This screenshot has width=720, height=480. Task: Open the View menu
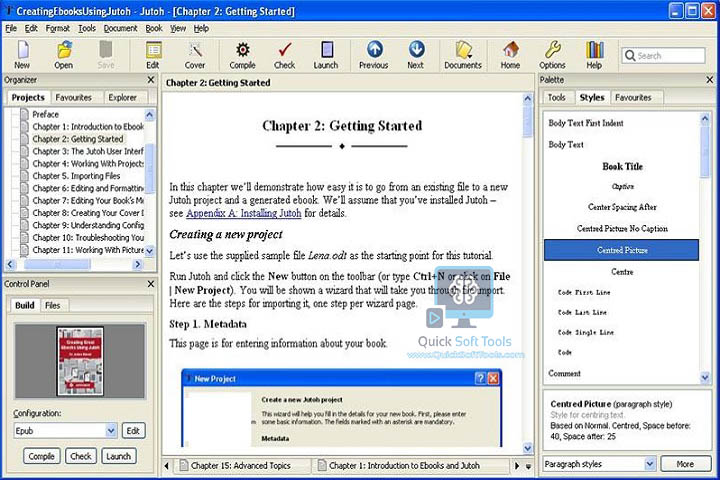point(178,28)
